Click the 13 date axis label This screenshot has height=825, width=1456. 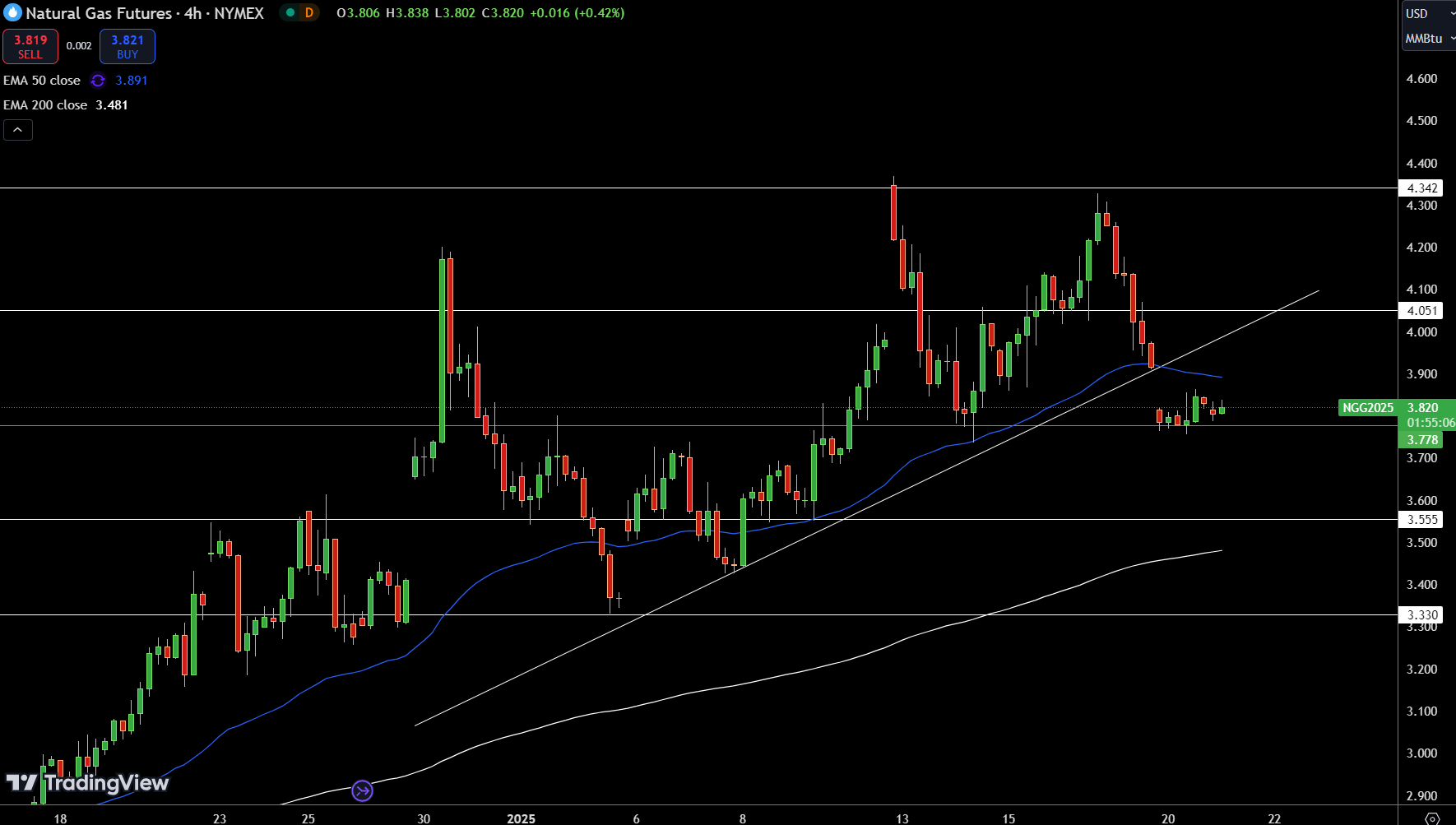point(902,818)
